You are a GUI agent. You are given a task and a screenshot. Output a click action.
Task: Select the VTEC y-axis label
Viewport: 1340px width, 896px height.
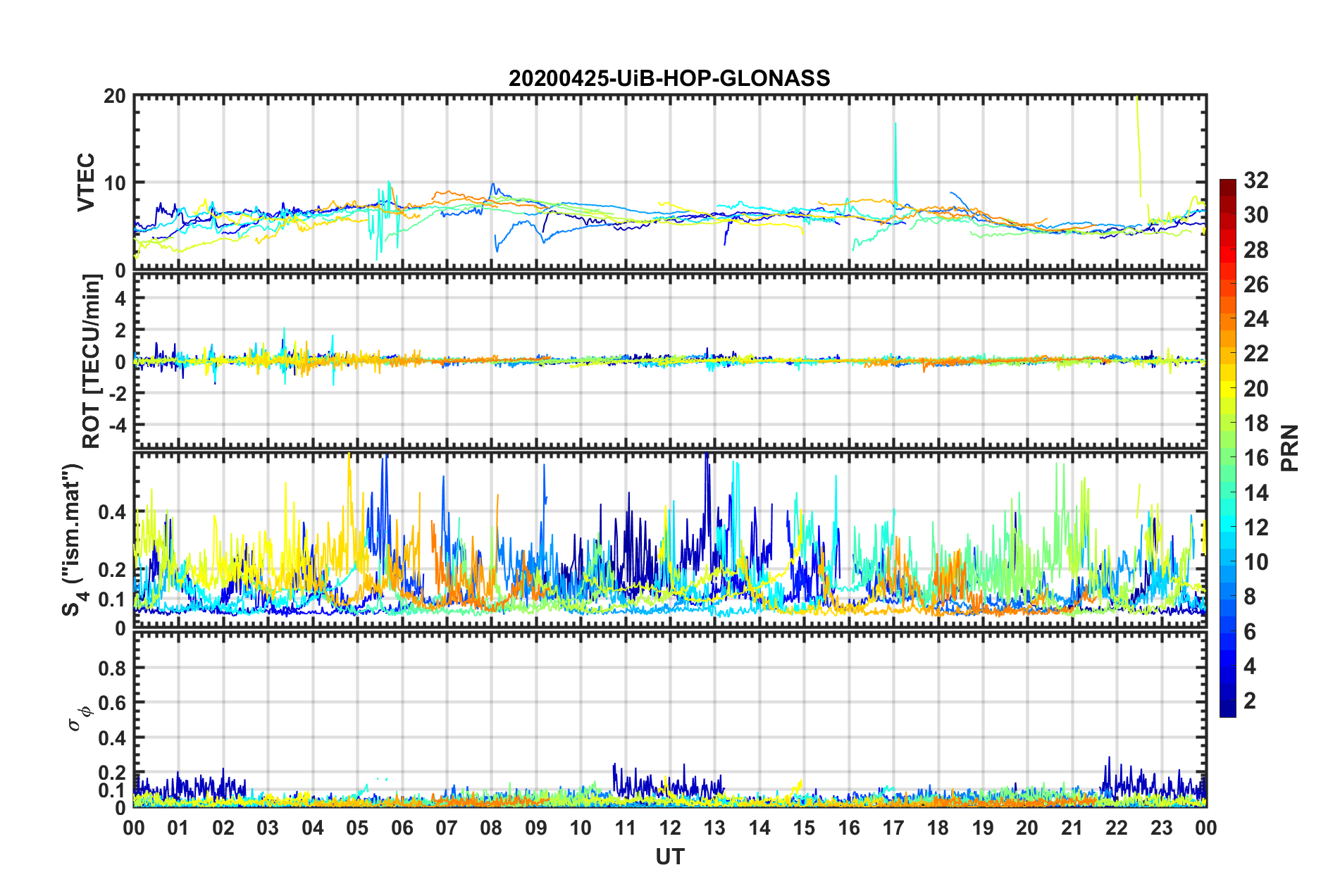[86, 182]
